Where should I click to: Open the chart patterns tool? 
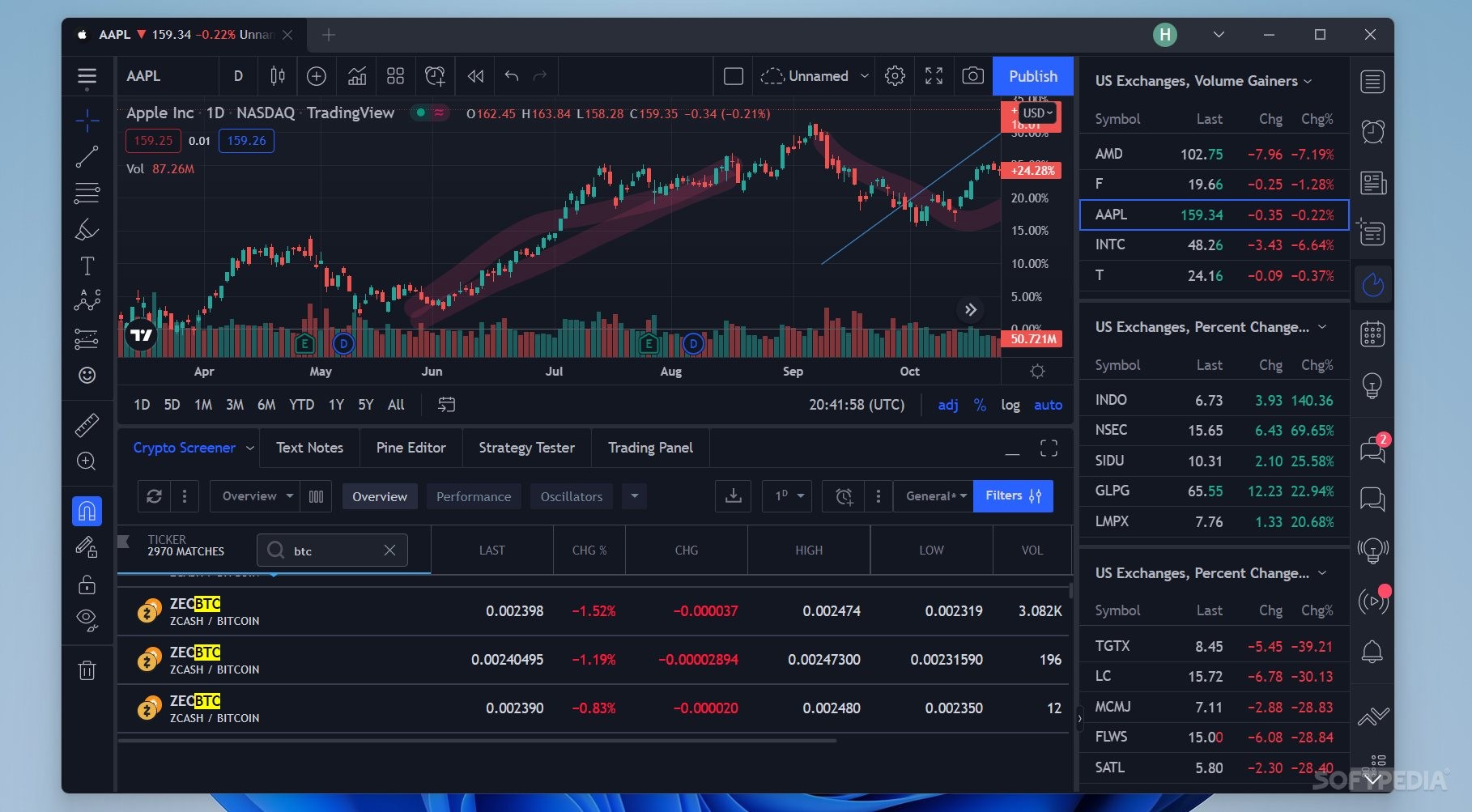coord(87,300)
